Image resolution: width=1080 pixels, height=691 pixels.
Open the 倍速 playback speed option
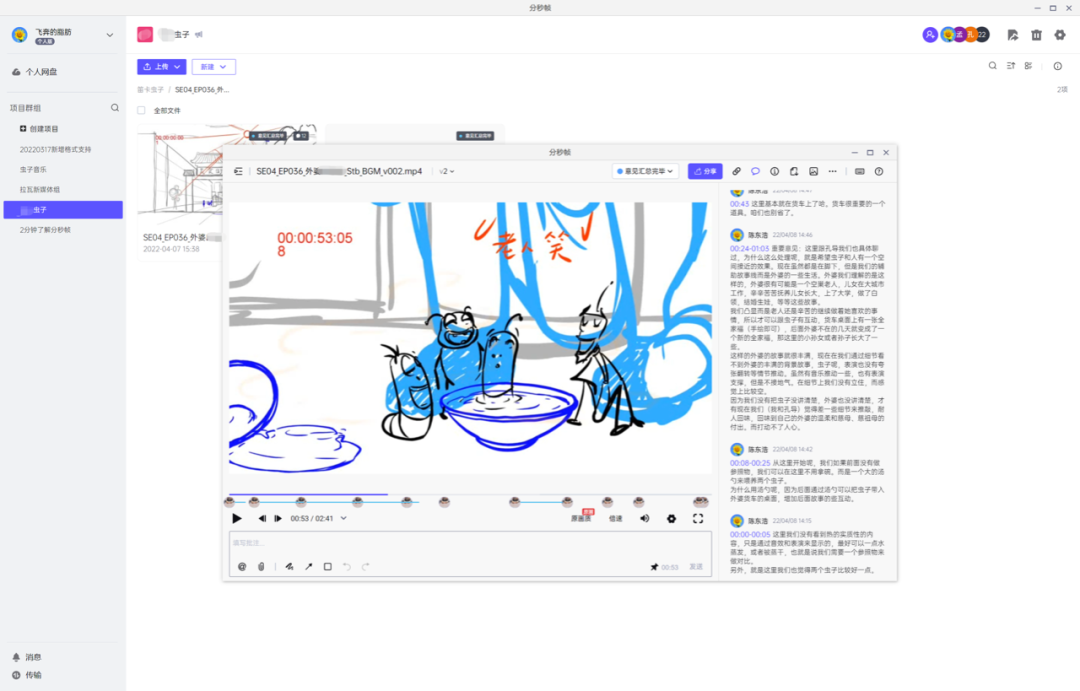(616, 518)
